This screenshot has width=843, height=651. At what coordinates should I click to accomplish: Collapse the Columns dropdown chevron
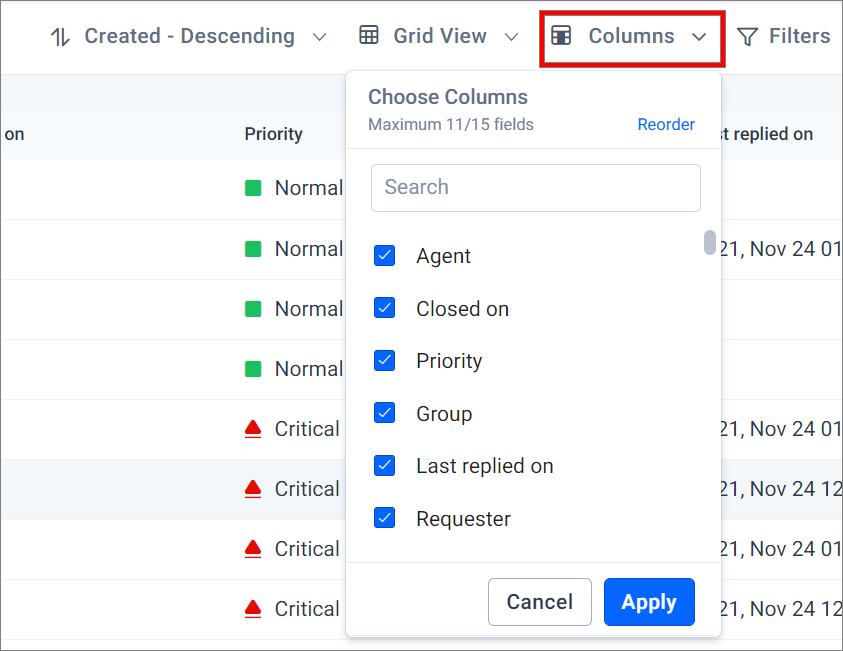[699, 37]
